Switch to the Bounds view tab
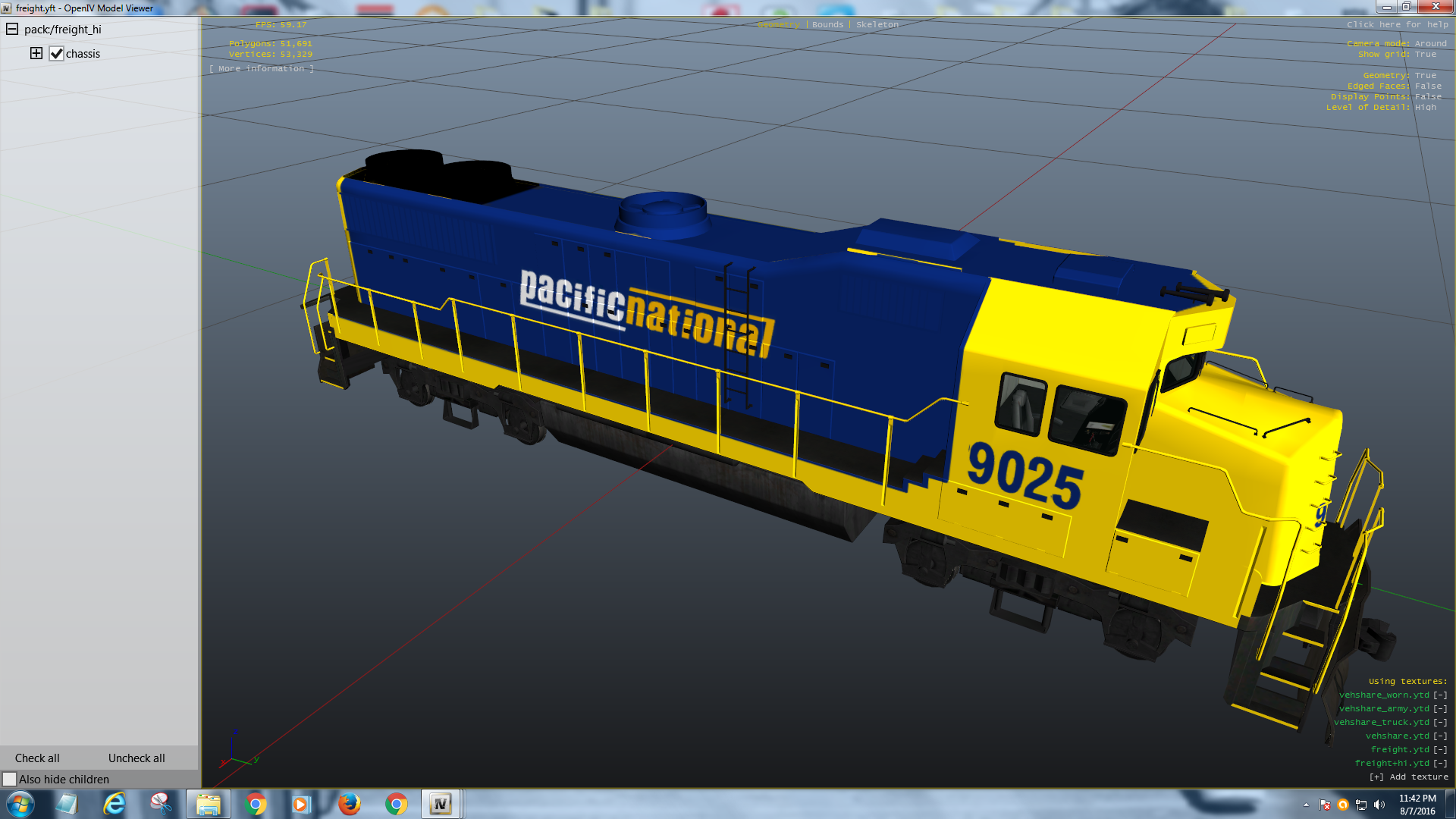 tap(827, 25)
